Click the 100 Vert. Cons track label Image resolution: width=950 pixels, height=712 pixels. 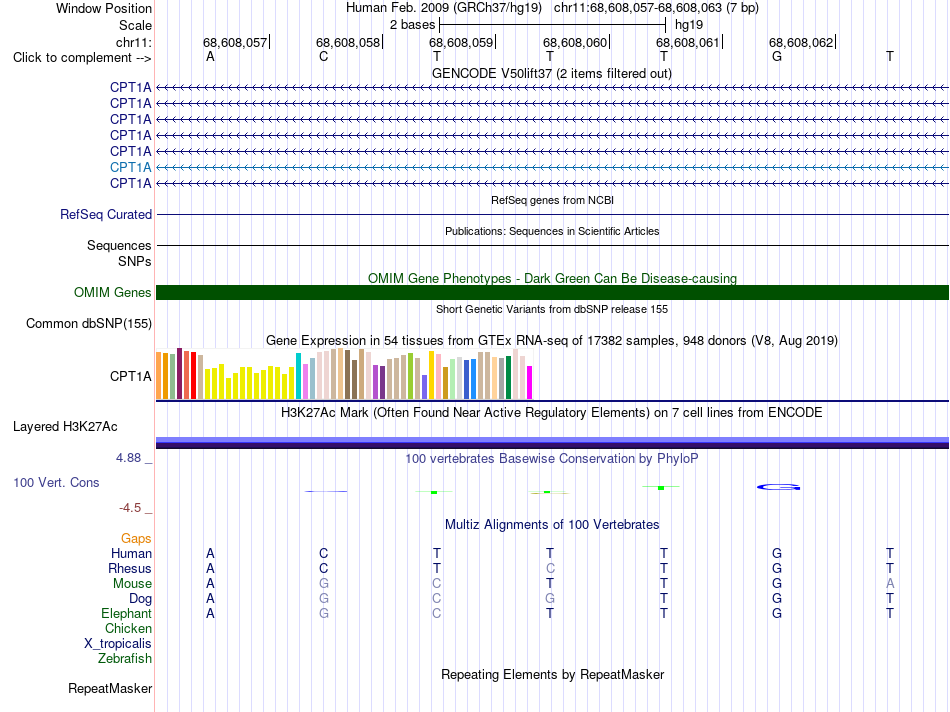(x=56, y=483)
